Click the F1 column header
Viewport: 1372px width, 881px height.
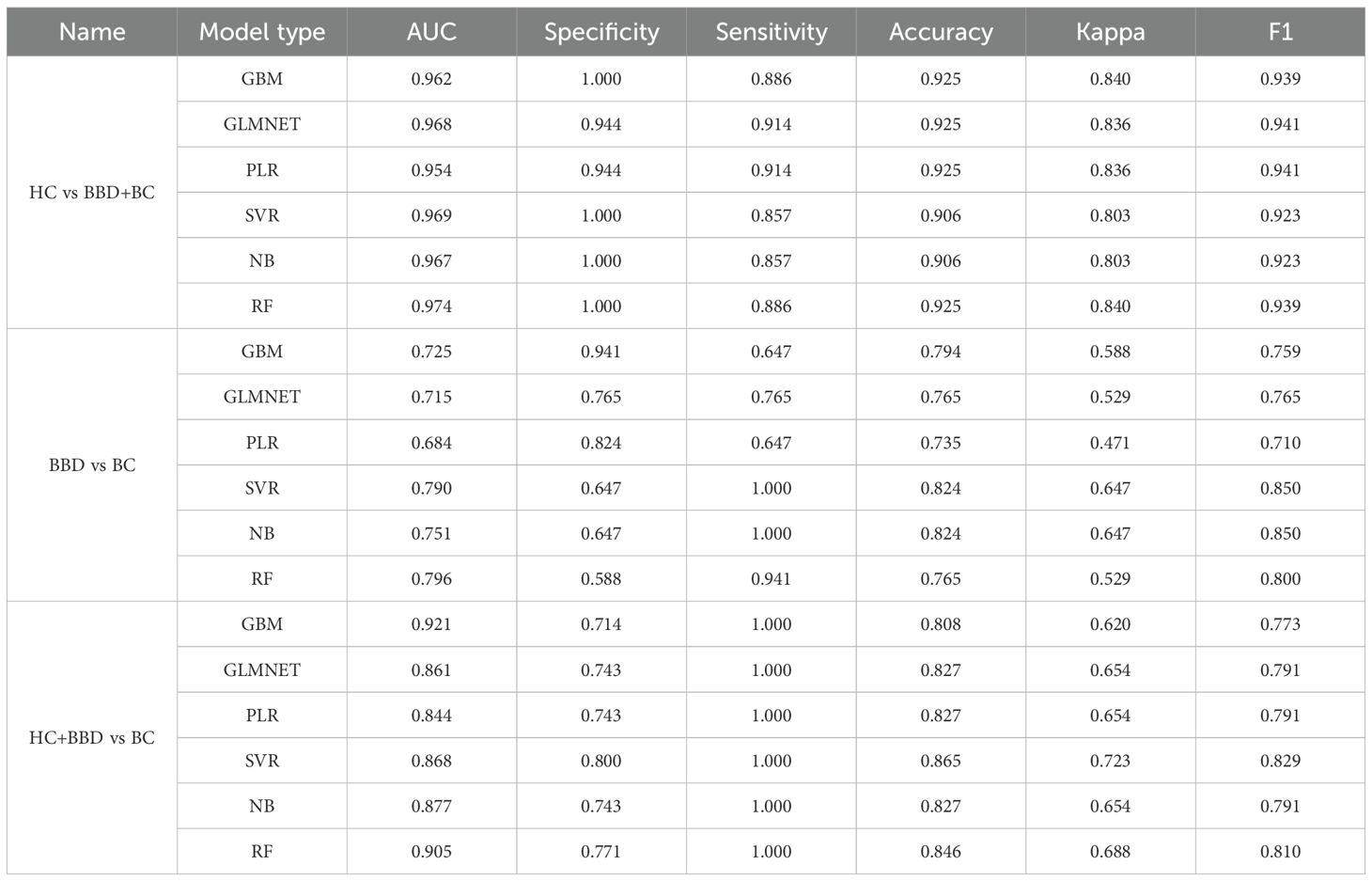[x=1280, y=32]
